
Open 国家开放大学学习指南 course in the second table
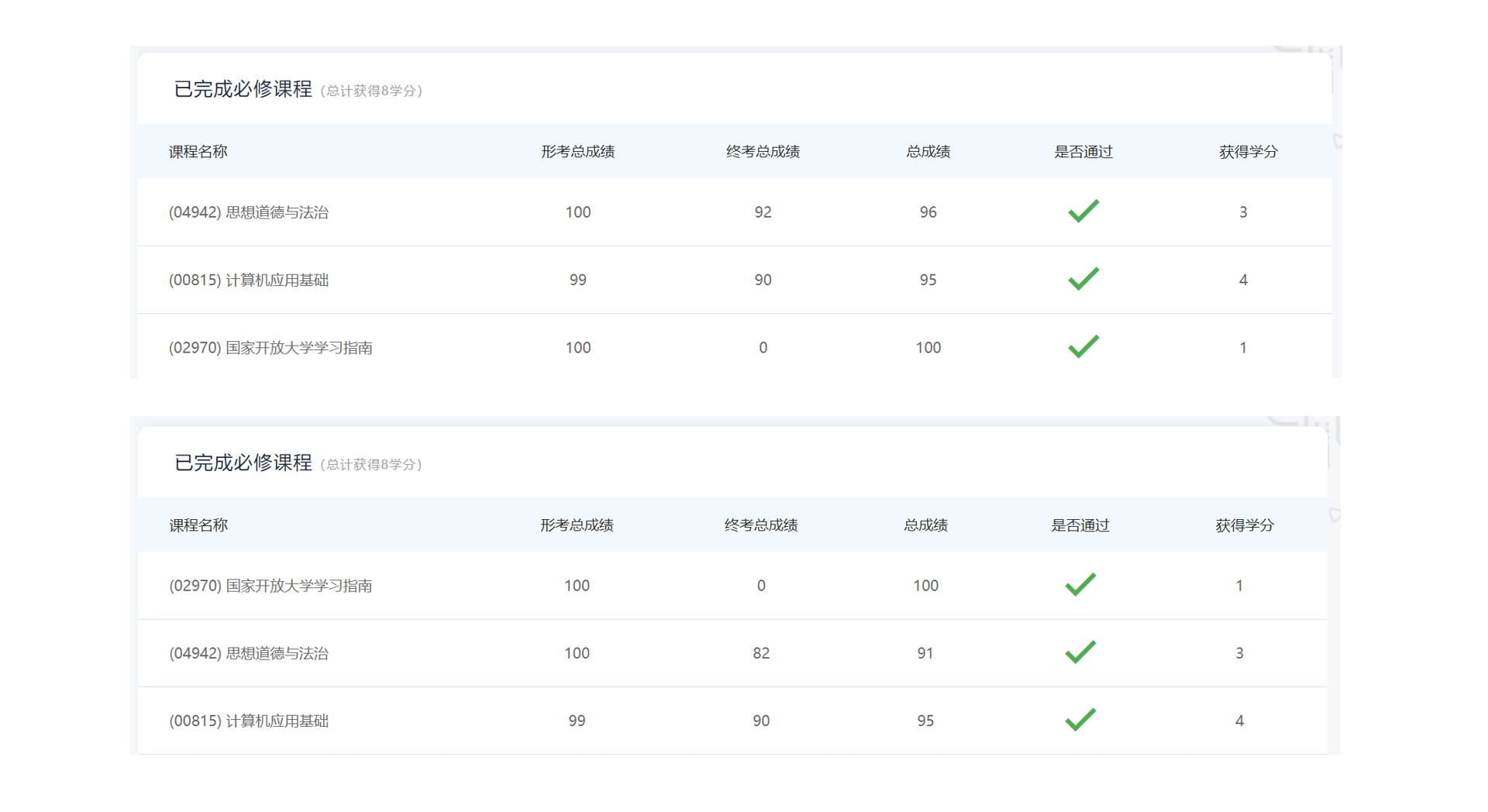click(270, 586)
